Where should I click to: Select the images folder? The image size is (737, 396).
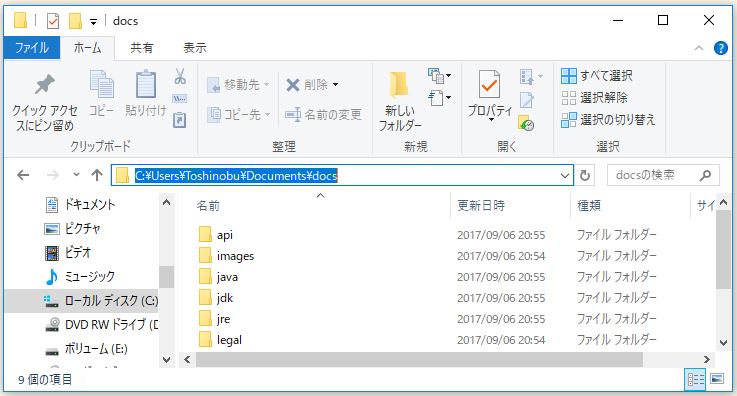pyautogui.click(x=227, y=256)
